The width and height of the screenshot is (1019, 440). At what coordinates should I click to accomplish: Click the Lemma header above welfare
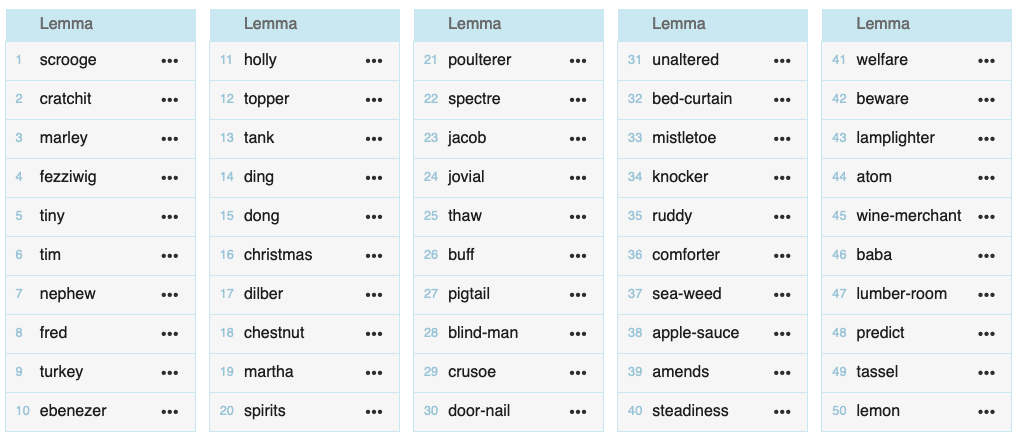pos(883,24)
